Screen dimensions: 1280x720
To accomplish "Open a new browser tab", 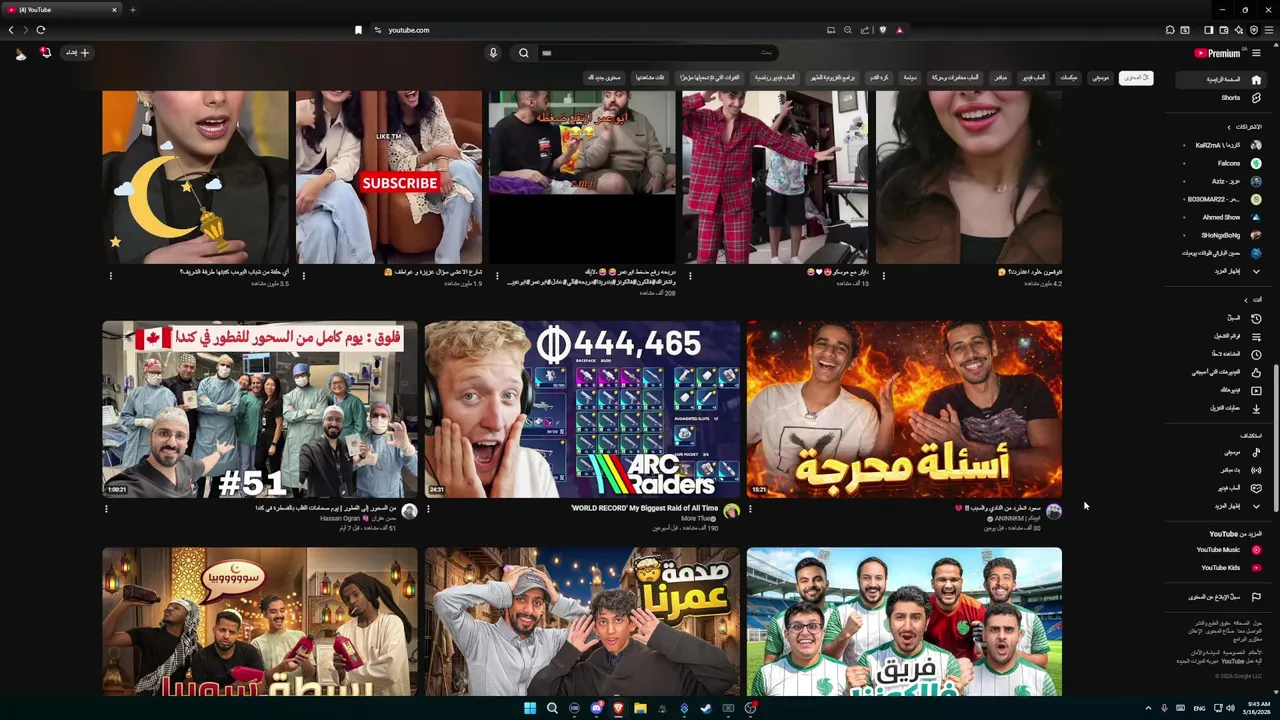I will (132, 10).
